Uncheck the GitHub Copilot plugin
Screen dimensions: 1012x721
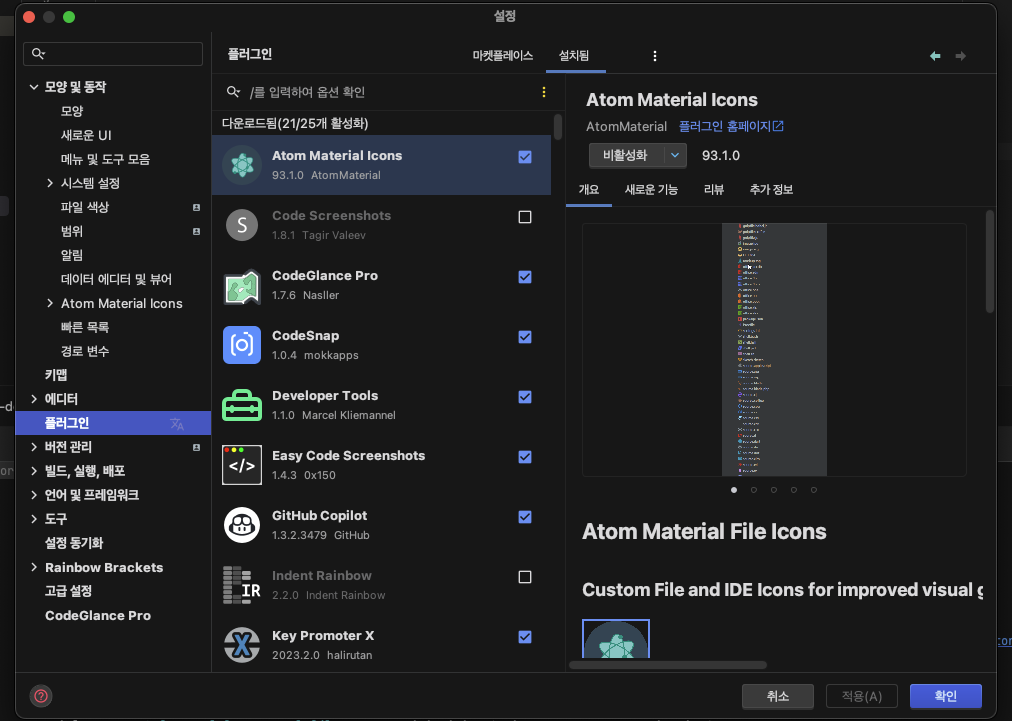(525, 517)
